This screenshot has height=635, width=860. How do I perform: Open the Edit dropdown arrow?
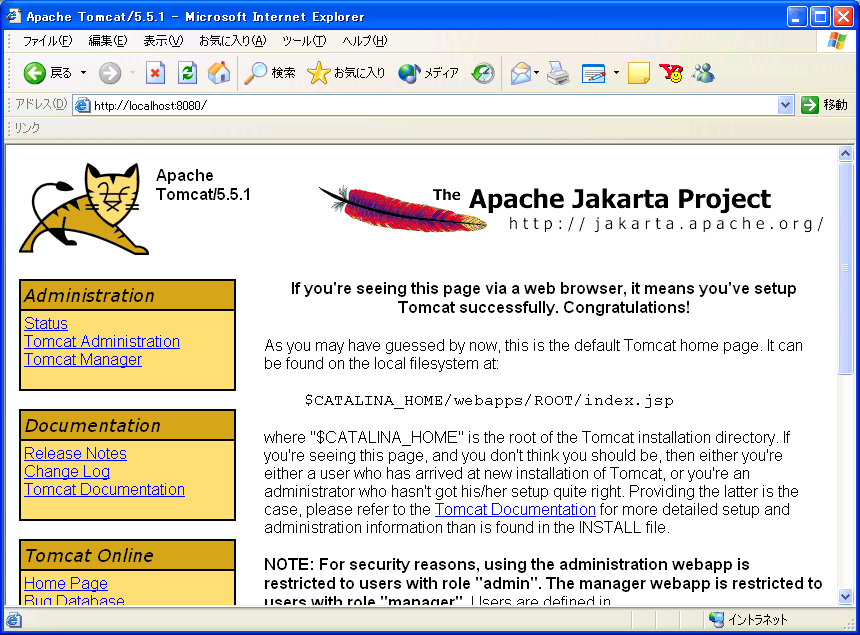pyautogui.click(x=616, y=73)
